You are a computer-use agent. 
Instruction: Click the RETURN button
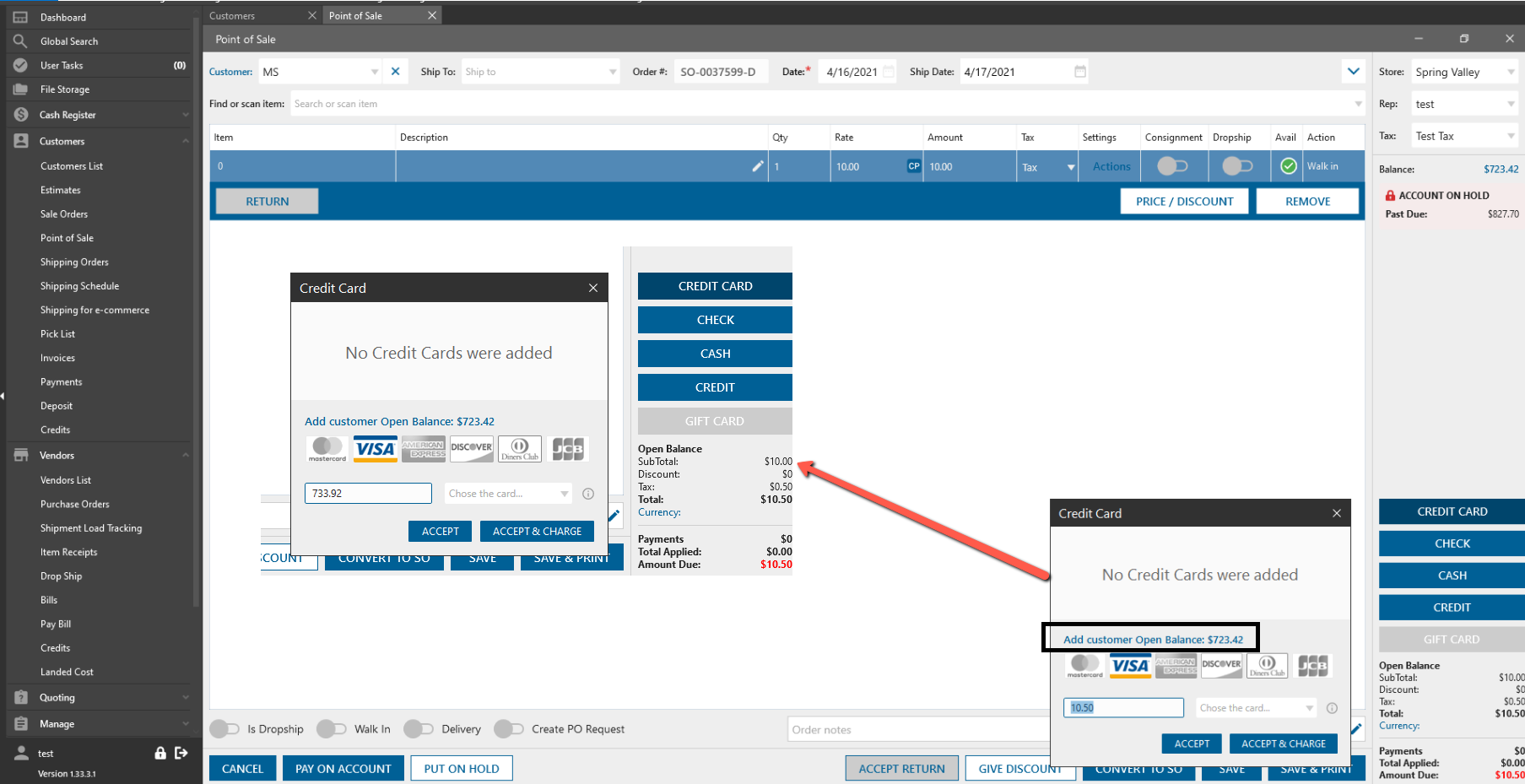[x=268, y=201]
